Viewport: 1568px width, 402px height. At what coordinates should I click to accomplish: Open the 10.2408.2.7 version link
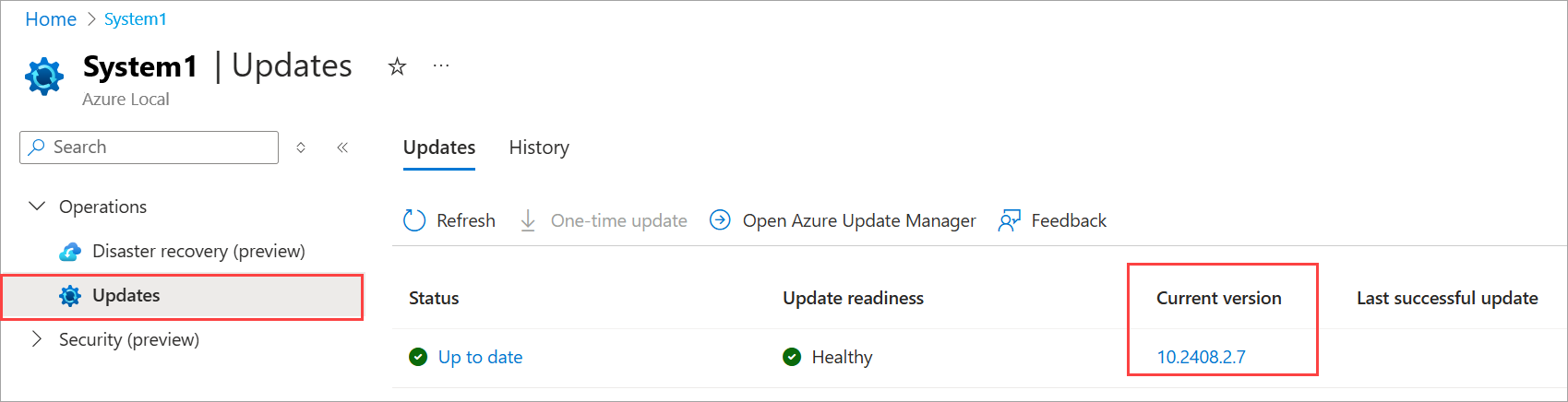click(1201, 358)
